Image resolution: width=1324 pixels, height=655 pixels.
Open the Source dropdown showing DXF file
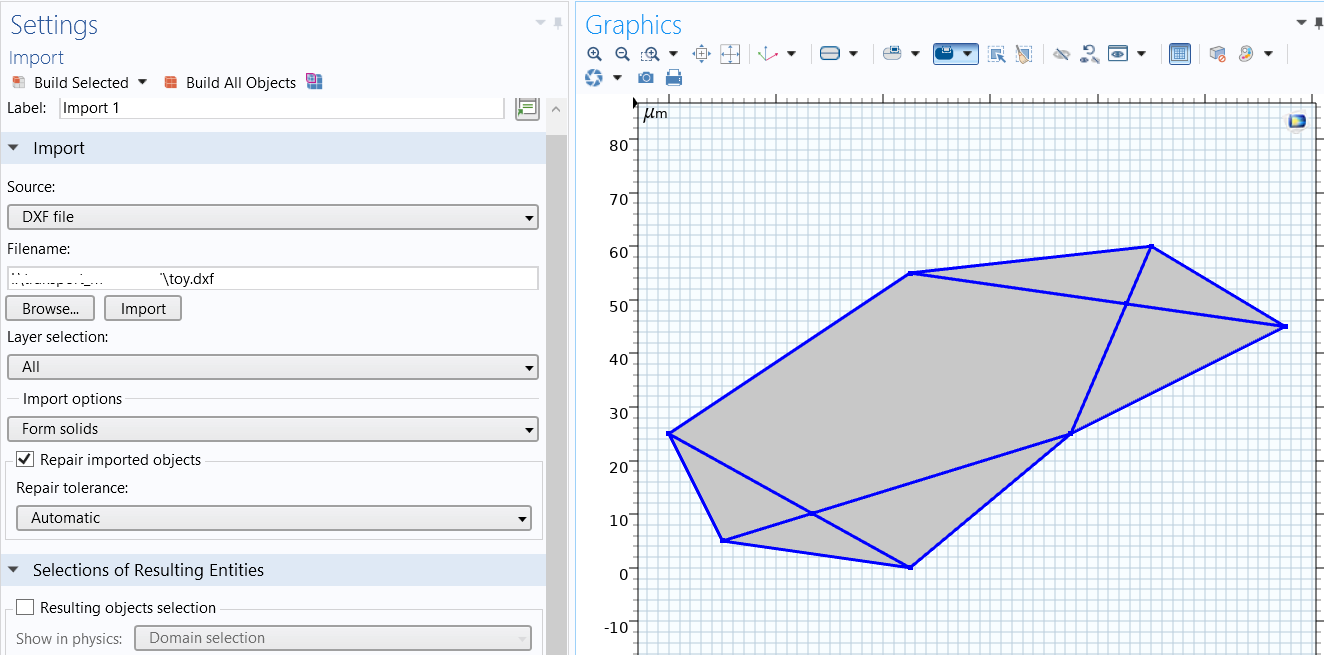click(272, 217)
